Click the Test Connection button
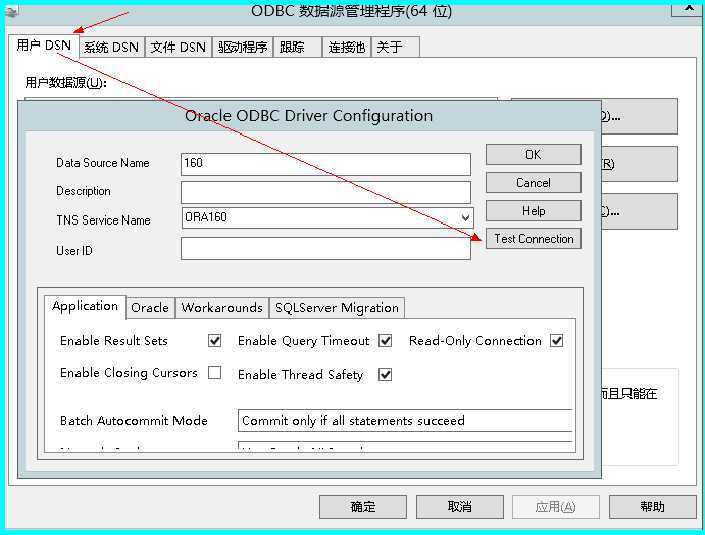 (534, 239)
